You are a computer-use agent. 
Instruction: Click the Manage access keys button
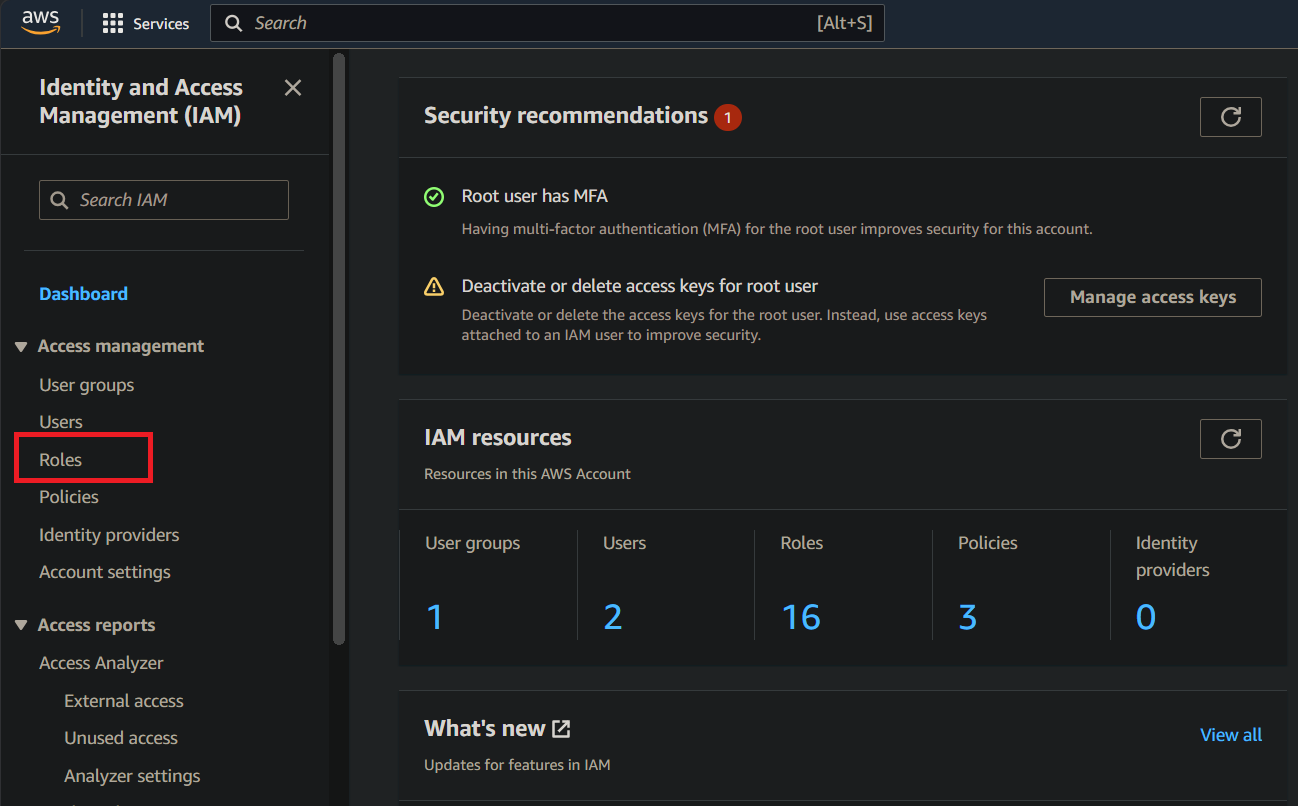pos(1152,297)
